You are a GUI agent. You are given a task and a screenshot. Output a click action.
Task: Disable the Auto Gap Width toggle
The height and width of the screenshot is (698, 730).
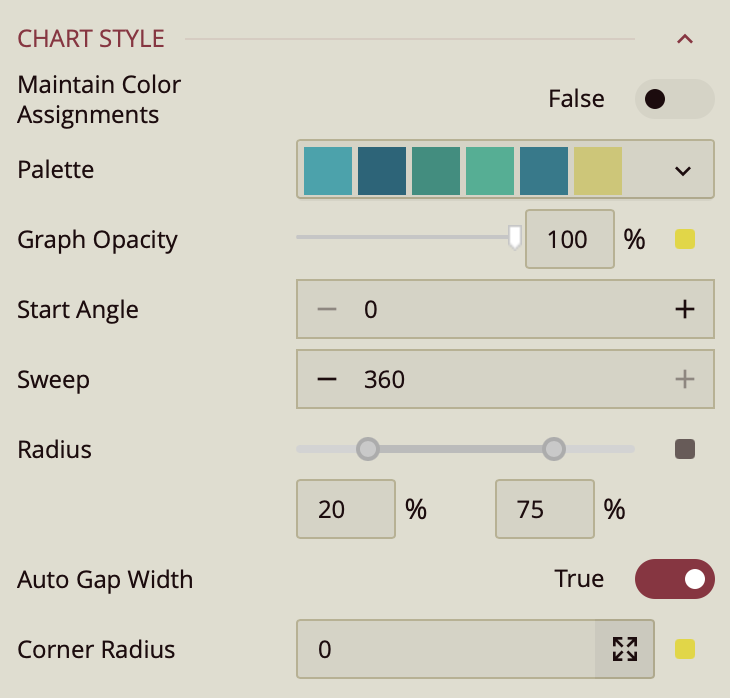click(x=674, y=579)
